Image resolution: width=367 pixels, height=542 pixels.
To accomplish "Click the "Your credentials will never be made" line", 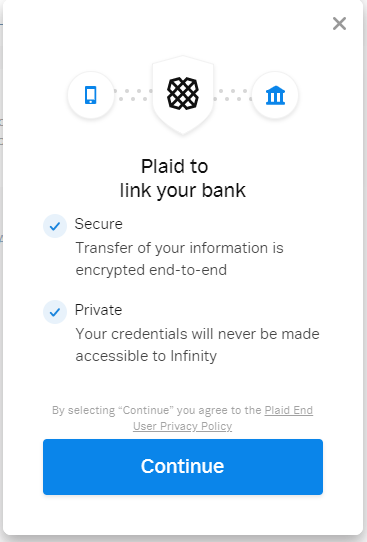I will click(x=197, y=334).
